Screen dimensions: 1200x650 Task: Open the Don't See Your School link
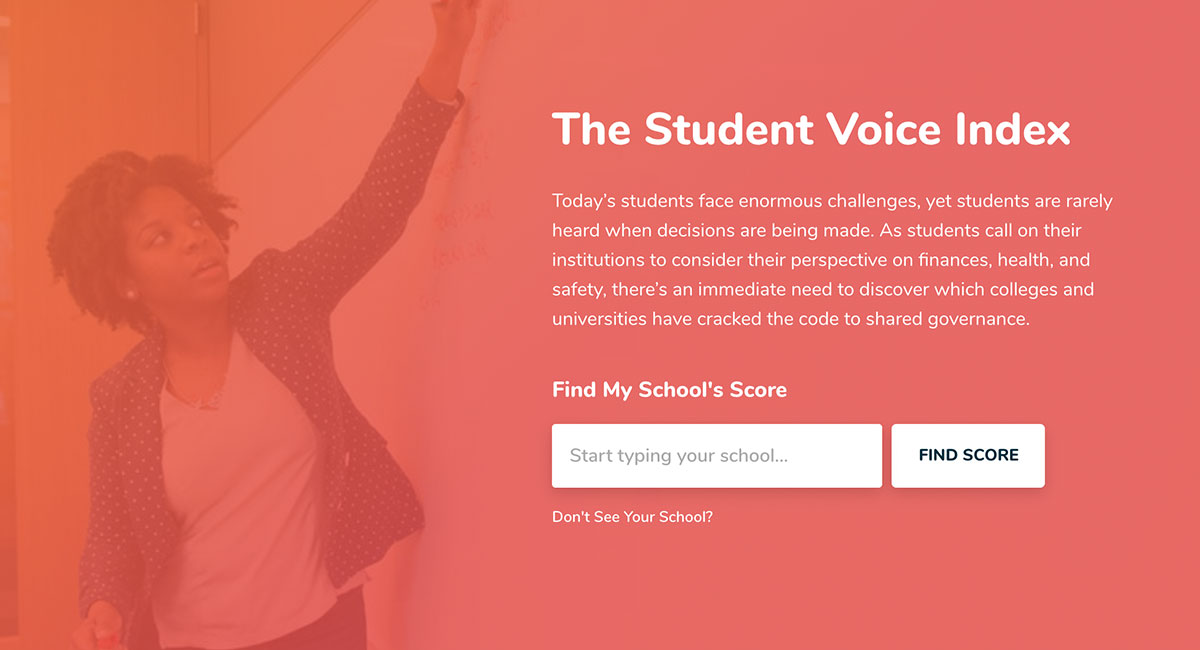click(x=632, y=517)
